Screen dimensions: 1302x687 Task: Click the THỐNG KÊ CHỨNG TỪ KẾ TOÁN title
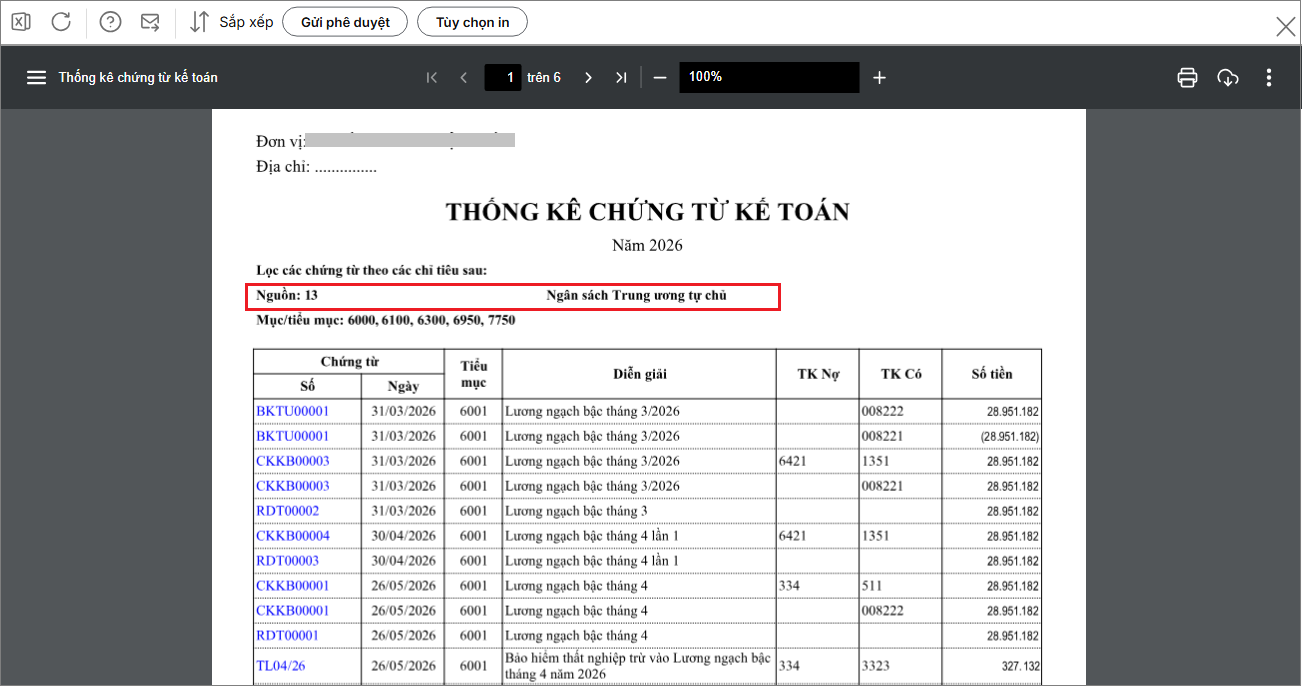(647, 212)
